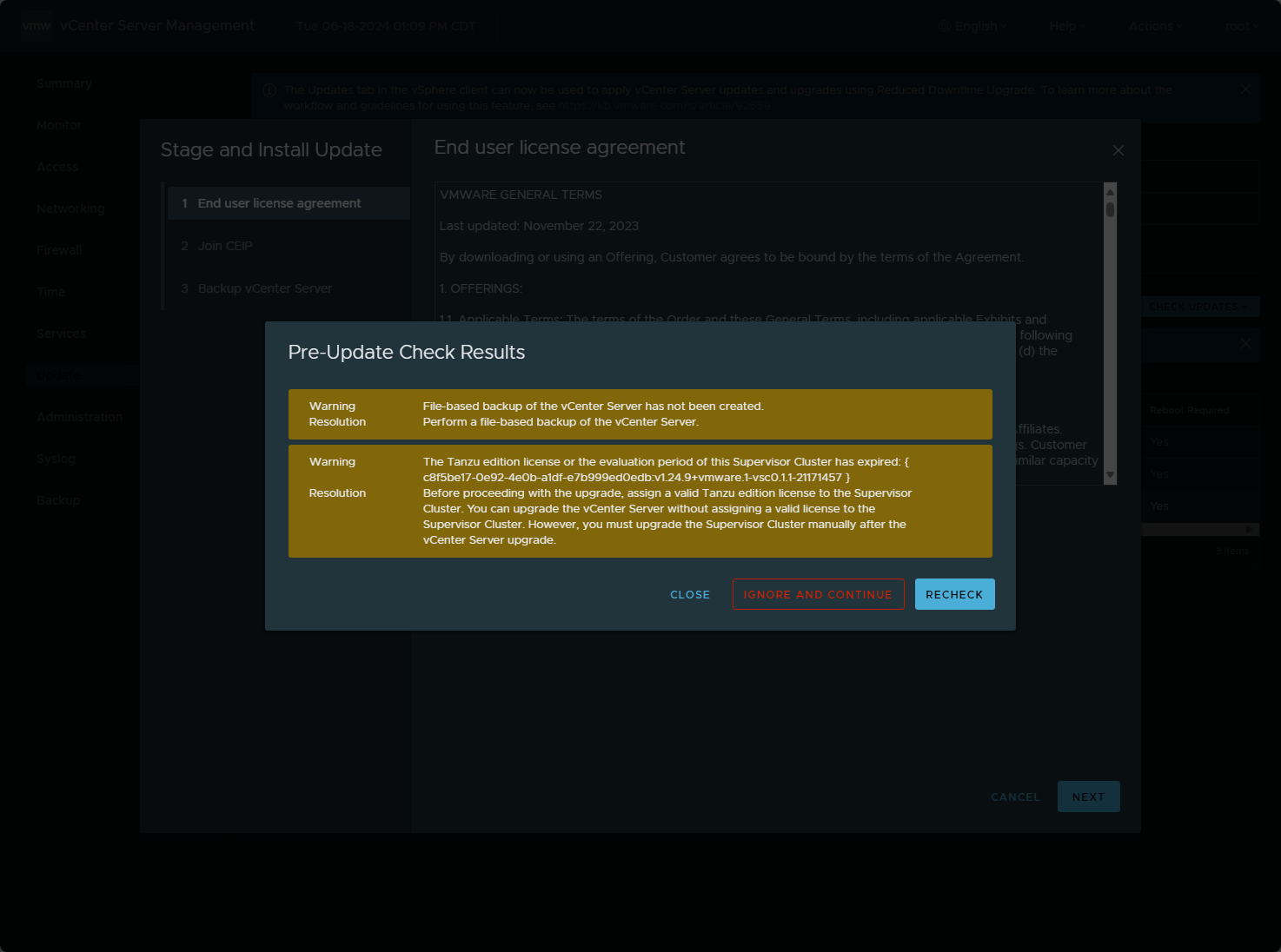
Task: Select Access in the sidebar
Action: point(57,167)
